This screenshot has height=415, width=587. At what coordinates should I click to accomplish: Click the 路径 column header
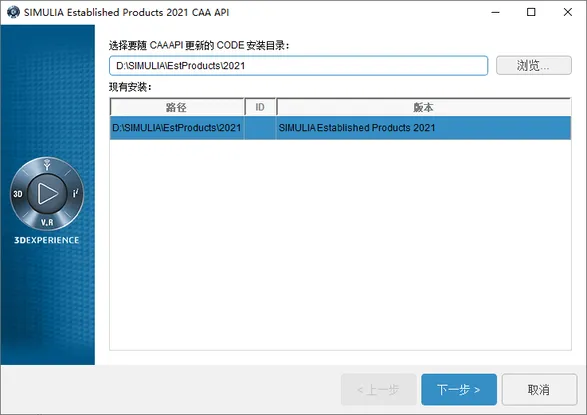(177, 107)
